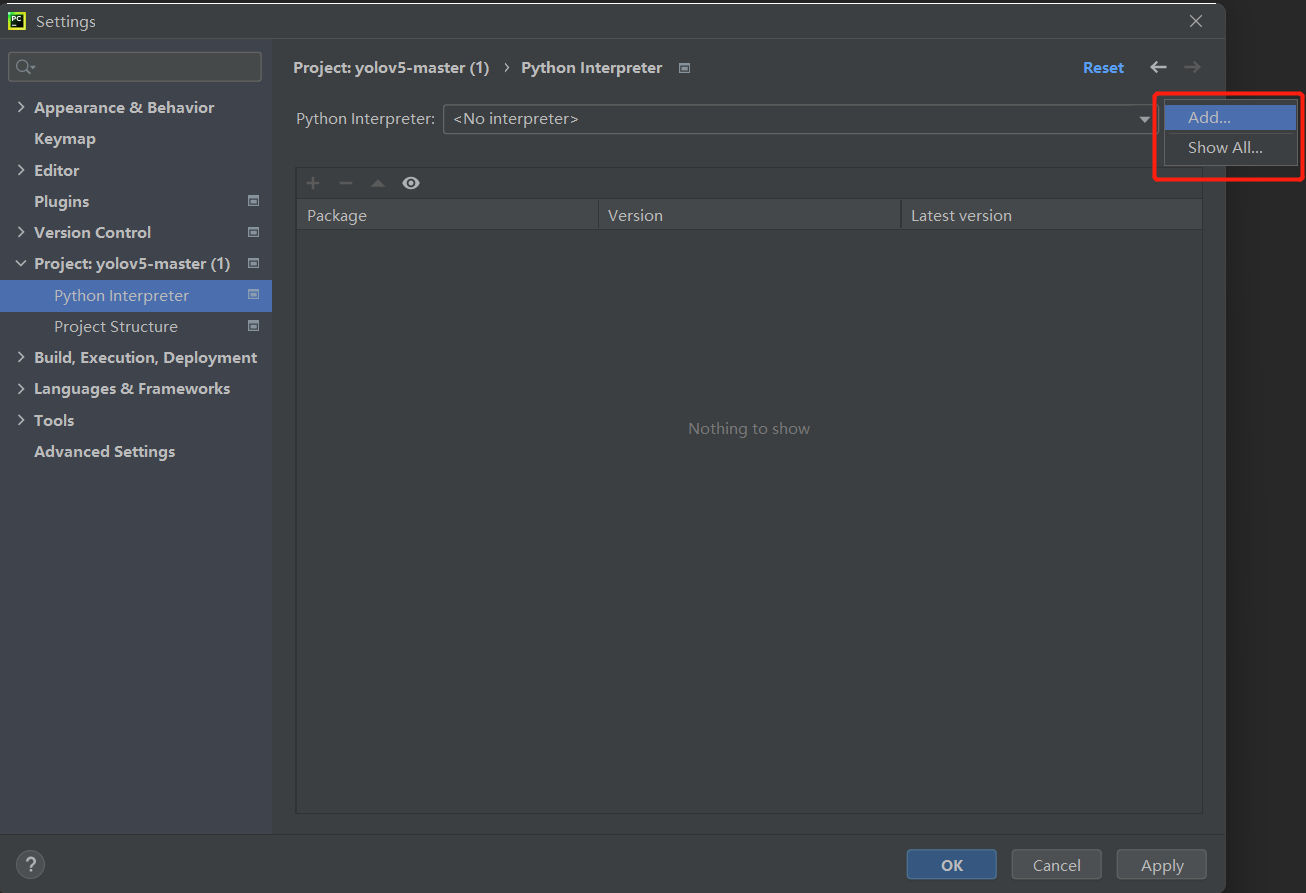
Task: Expand the Version Control section
Action: [x=21, y=232]
